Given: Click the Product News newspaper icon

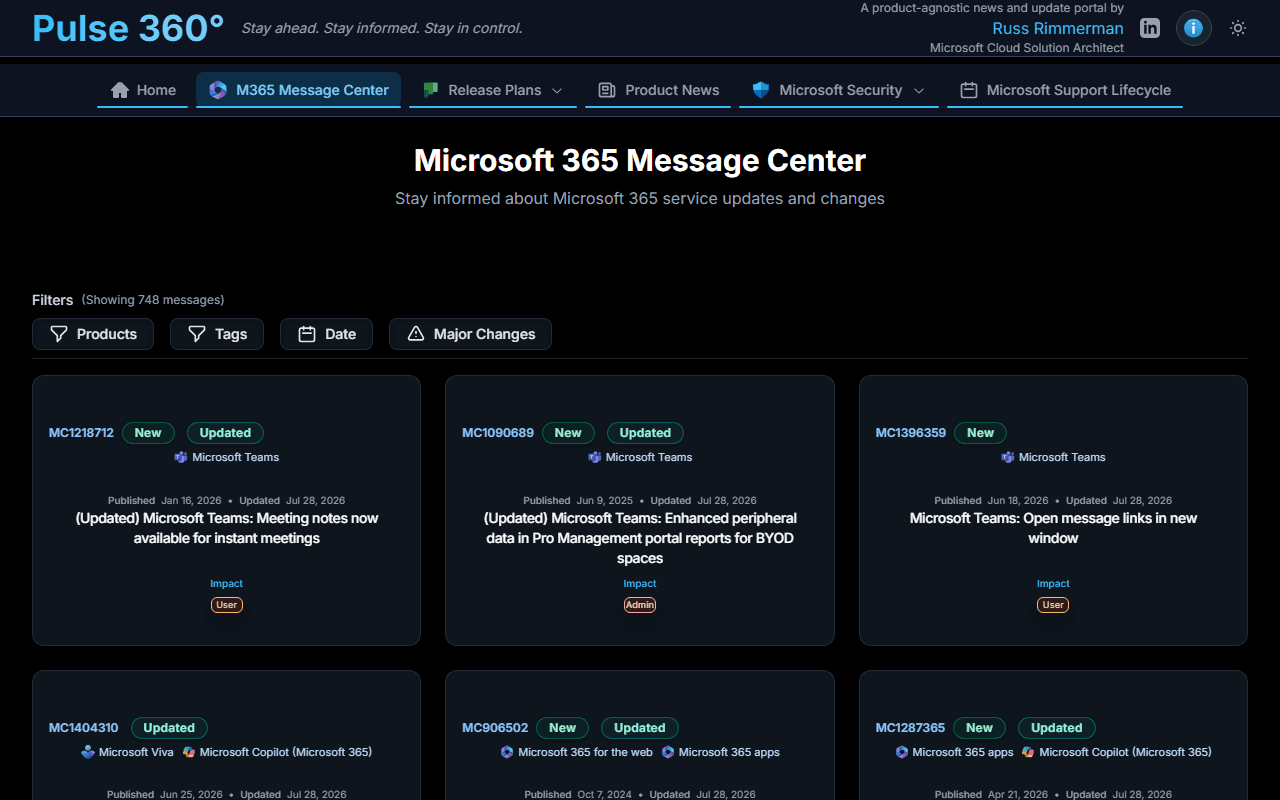Looking at the screenshot, I should point(607,90).
